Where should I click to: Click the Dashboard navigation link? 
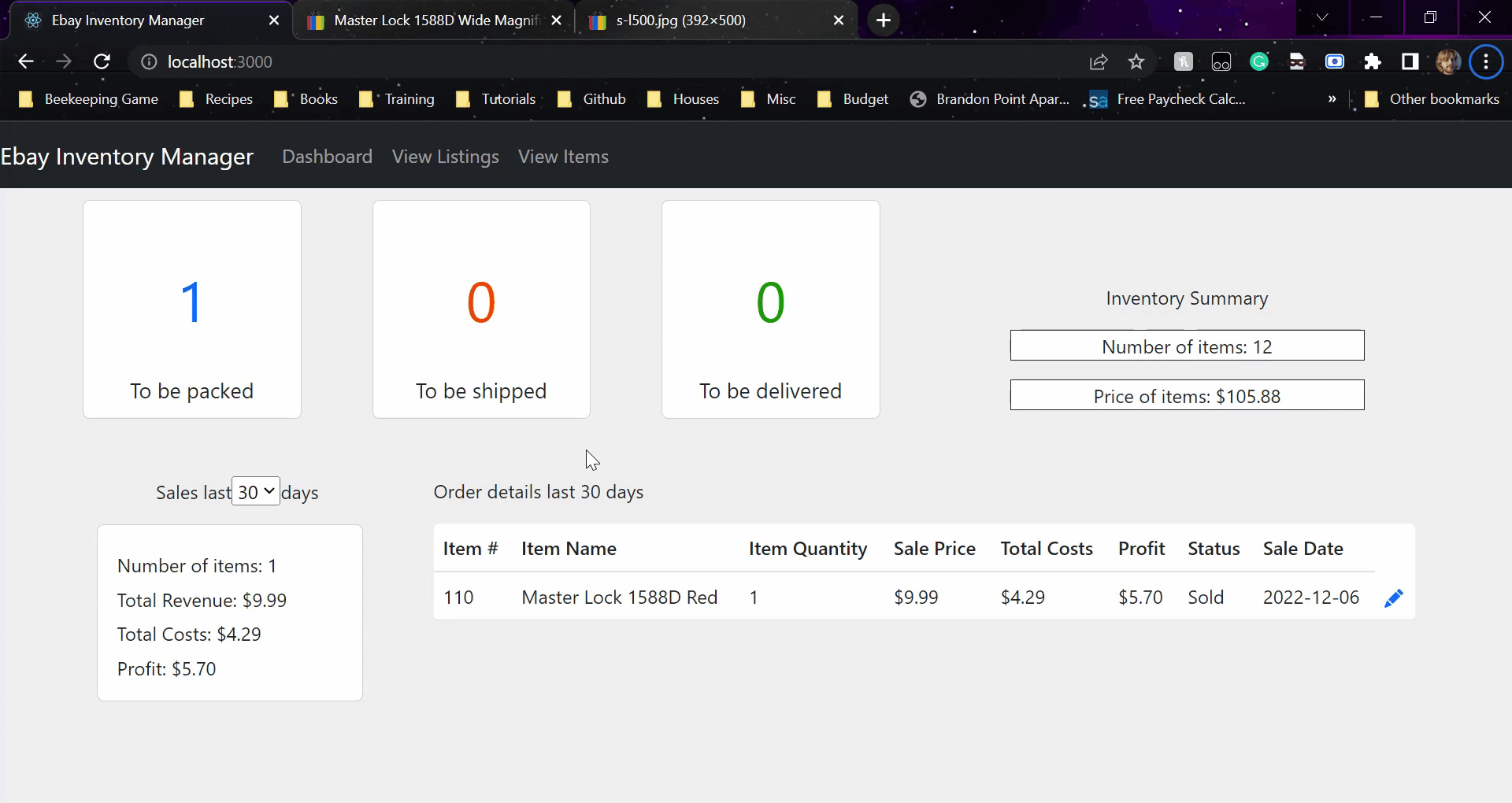(327, 157)
